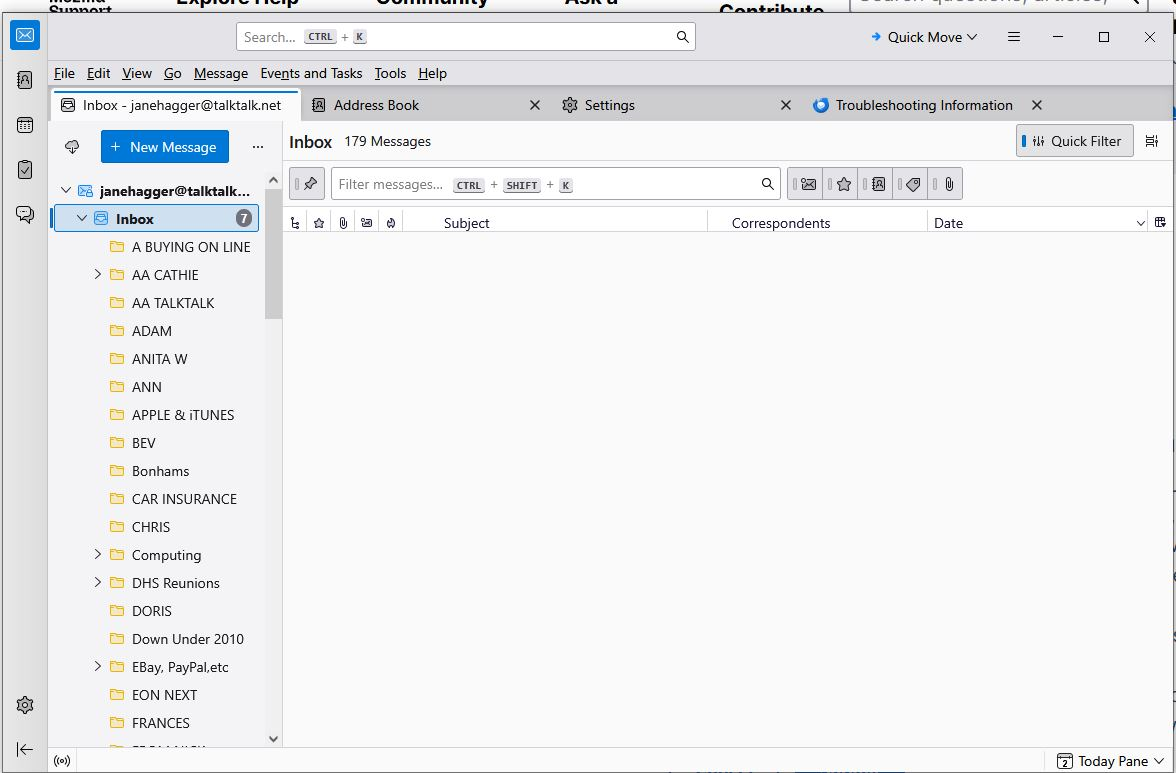The width and height of the screenshot is (1176, 773).
Task: Click in Filter messages field
Action: (555, 184)
